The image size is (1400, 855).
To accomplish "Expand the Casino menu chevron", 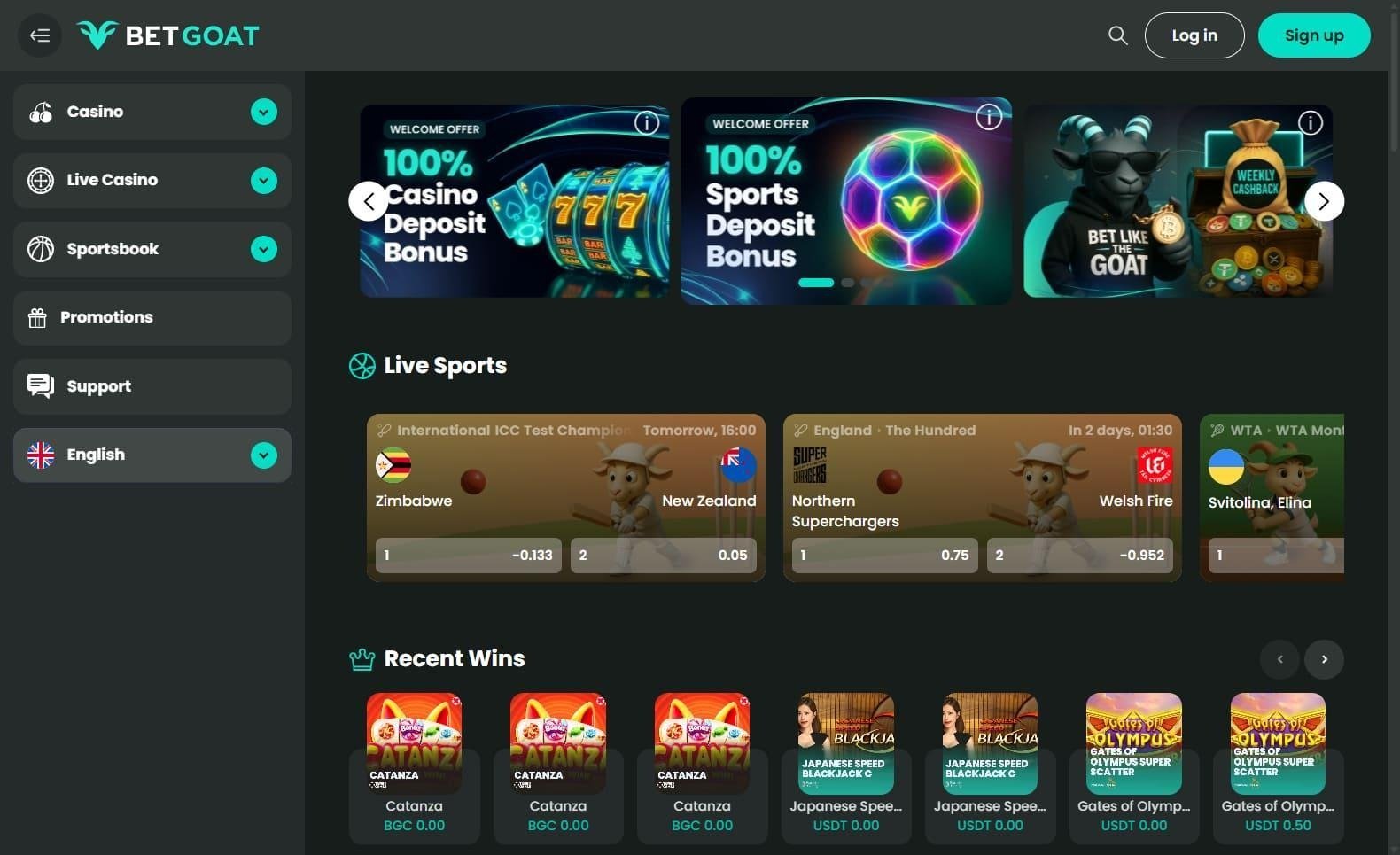I will (264, 112).
